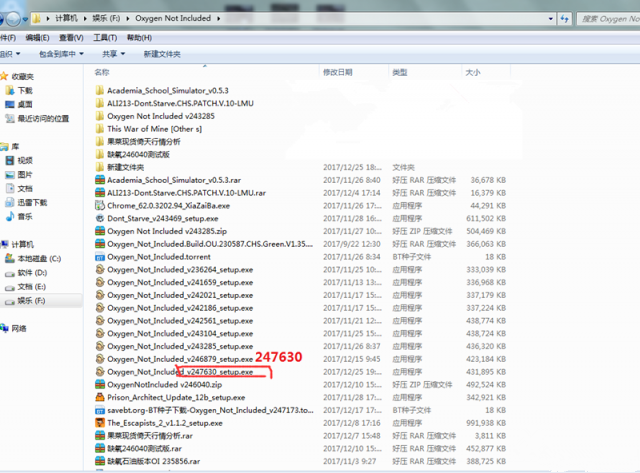Click Oxygen Not Included v243285.zip icon
The image size is (640, 473).
coord(100,231)
